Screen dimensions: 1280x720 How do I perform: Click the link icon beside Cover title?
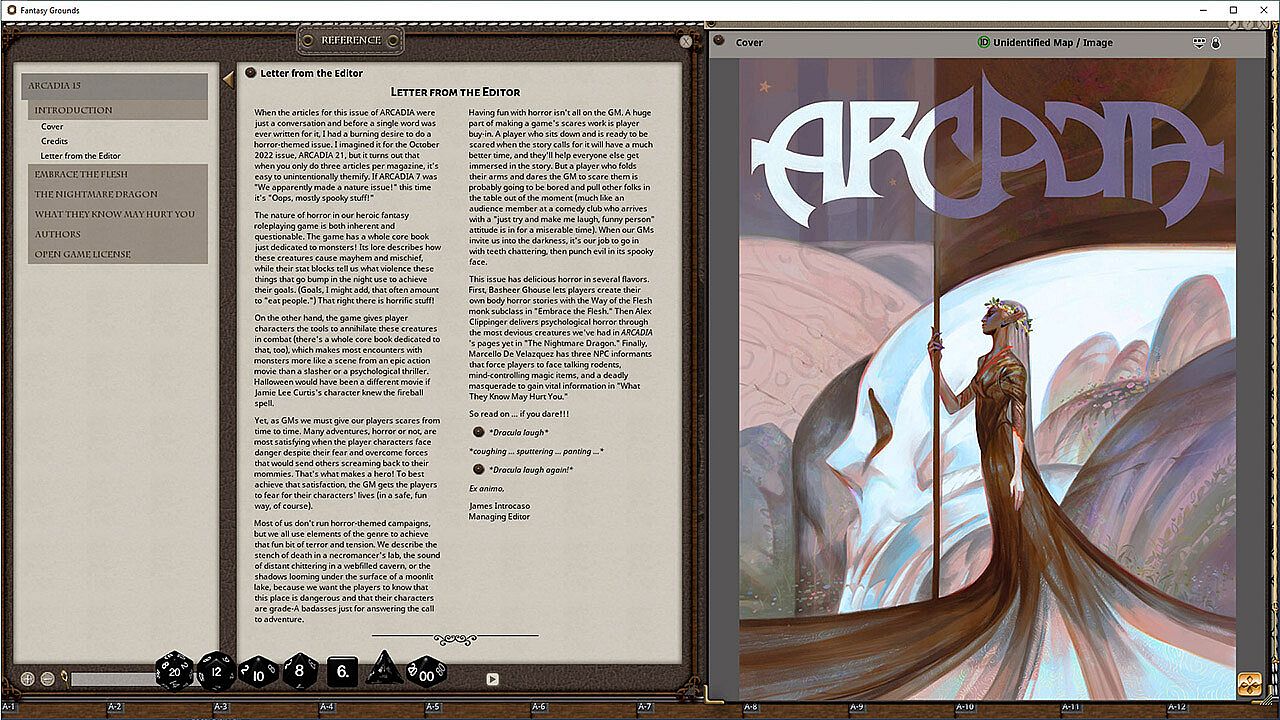click(719, 42)
